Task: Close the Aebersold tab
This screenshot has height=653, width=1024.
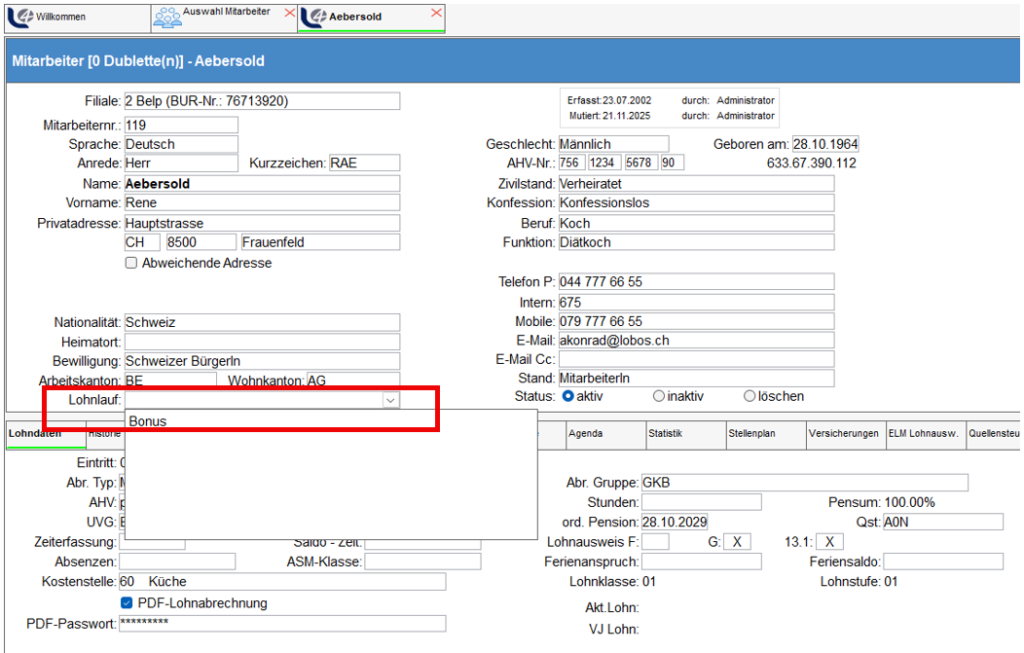Action: point(436,12)
